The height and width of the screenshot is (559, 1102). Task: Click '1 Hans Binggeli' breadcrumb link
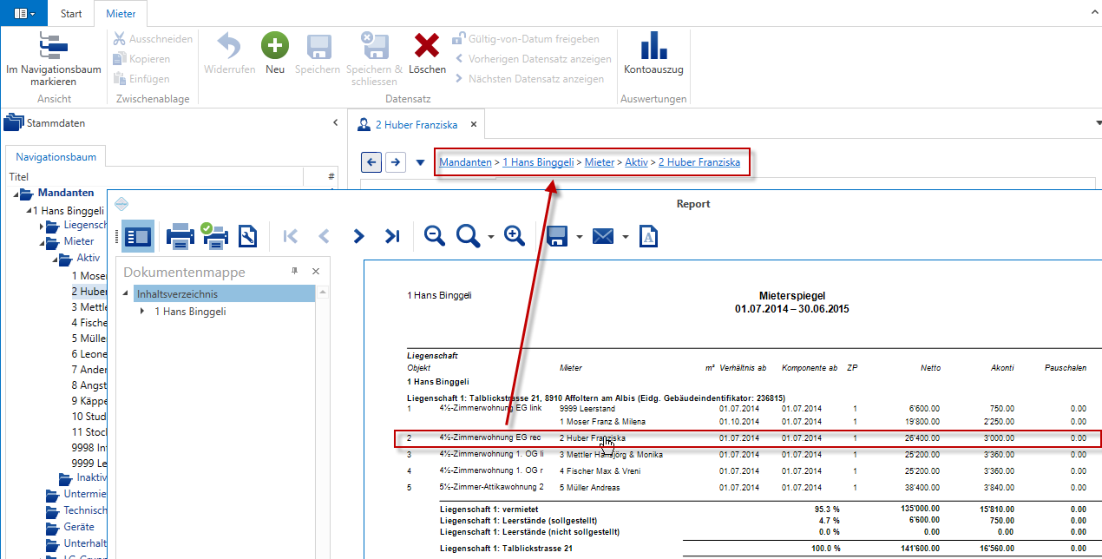(538, 162)
